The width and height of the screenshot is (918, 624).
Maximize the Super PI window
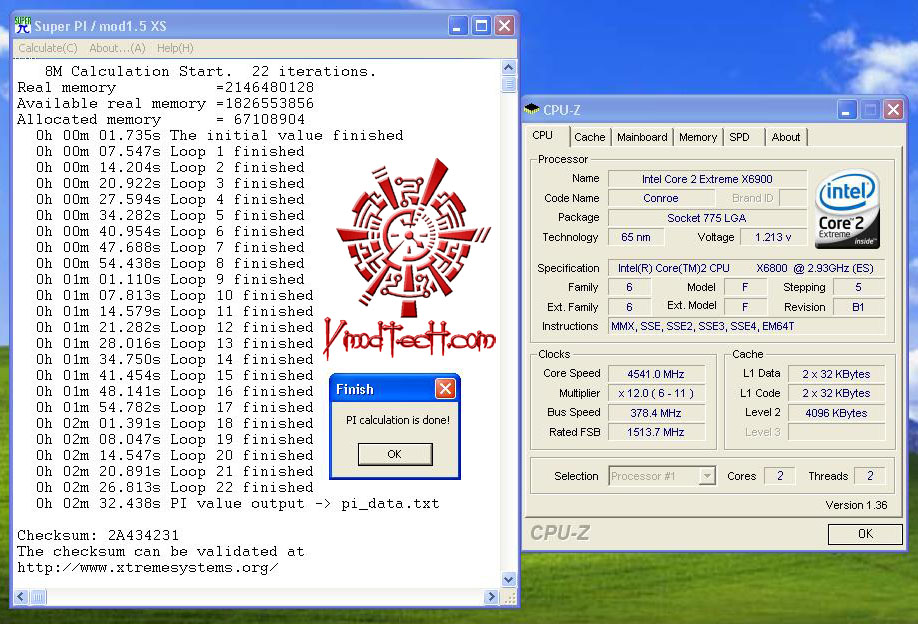coord(481,26)
